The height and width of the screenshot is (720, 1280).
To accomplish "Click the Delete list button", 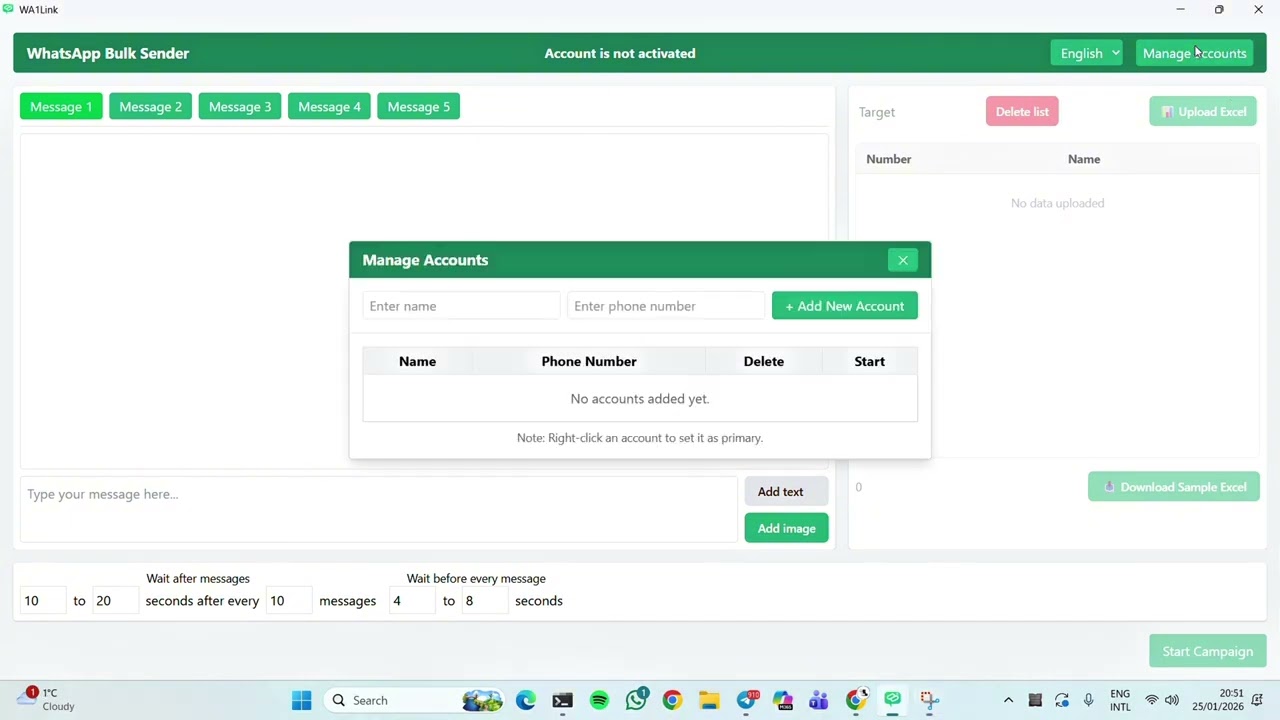I will (x=1022, y=112).
